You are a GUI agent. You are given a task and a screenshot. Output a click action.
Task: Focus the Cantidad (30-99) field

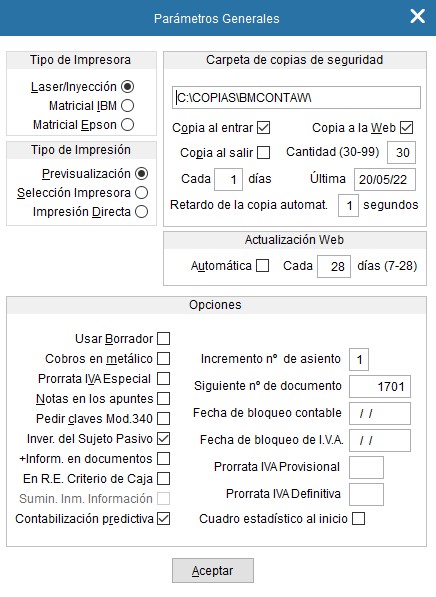click(x=401, y=152)
